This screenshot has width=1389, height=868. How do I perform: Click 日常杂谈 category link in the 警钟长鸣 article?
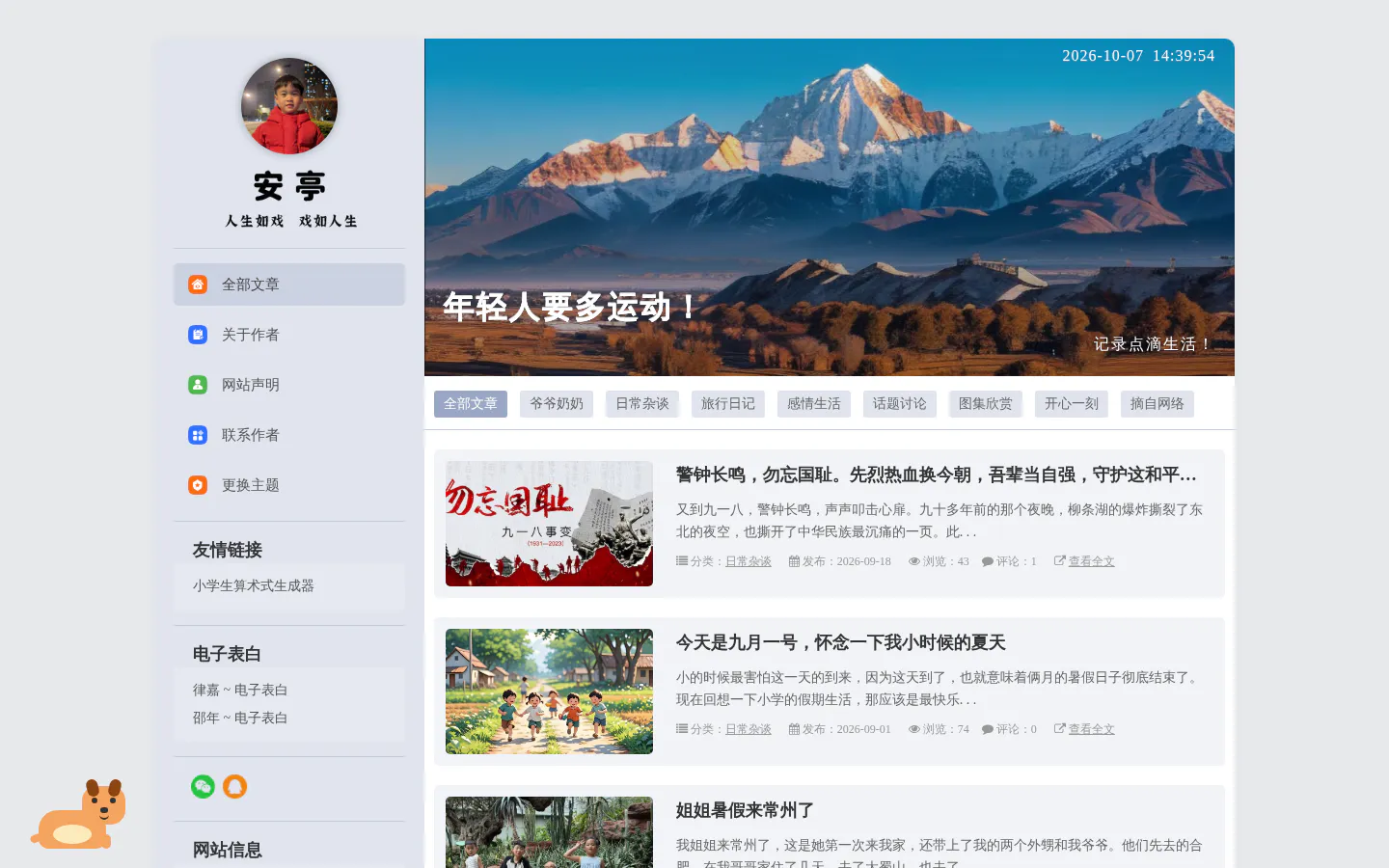[x=749, y=561]
